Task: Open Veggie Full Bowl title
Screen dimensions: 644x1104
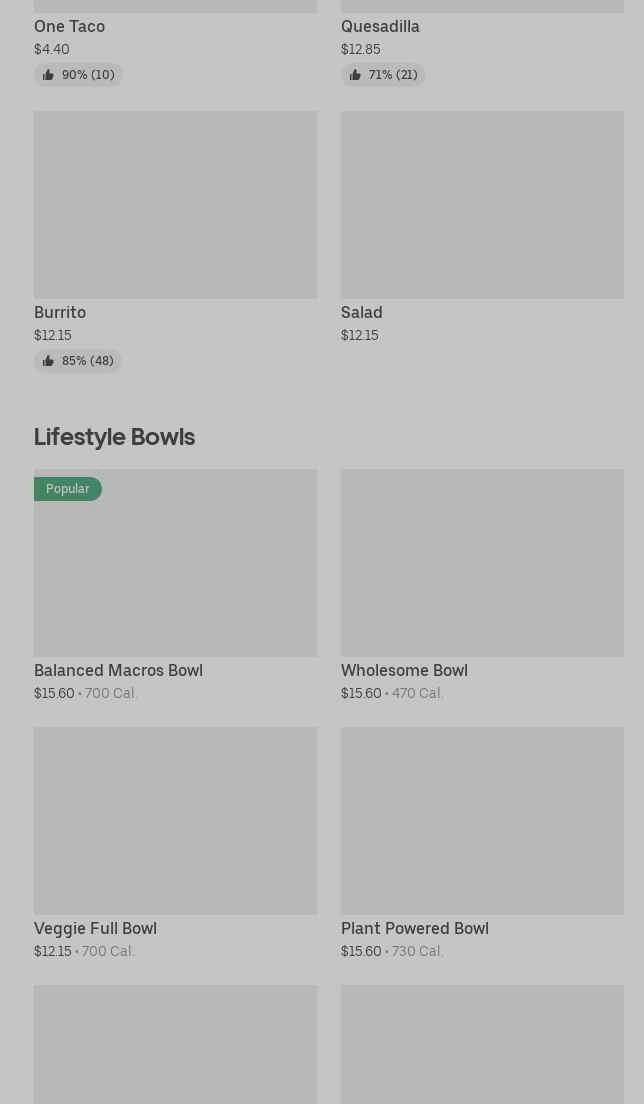Action: pyautogui.click(x=95, y=929)
